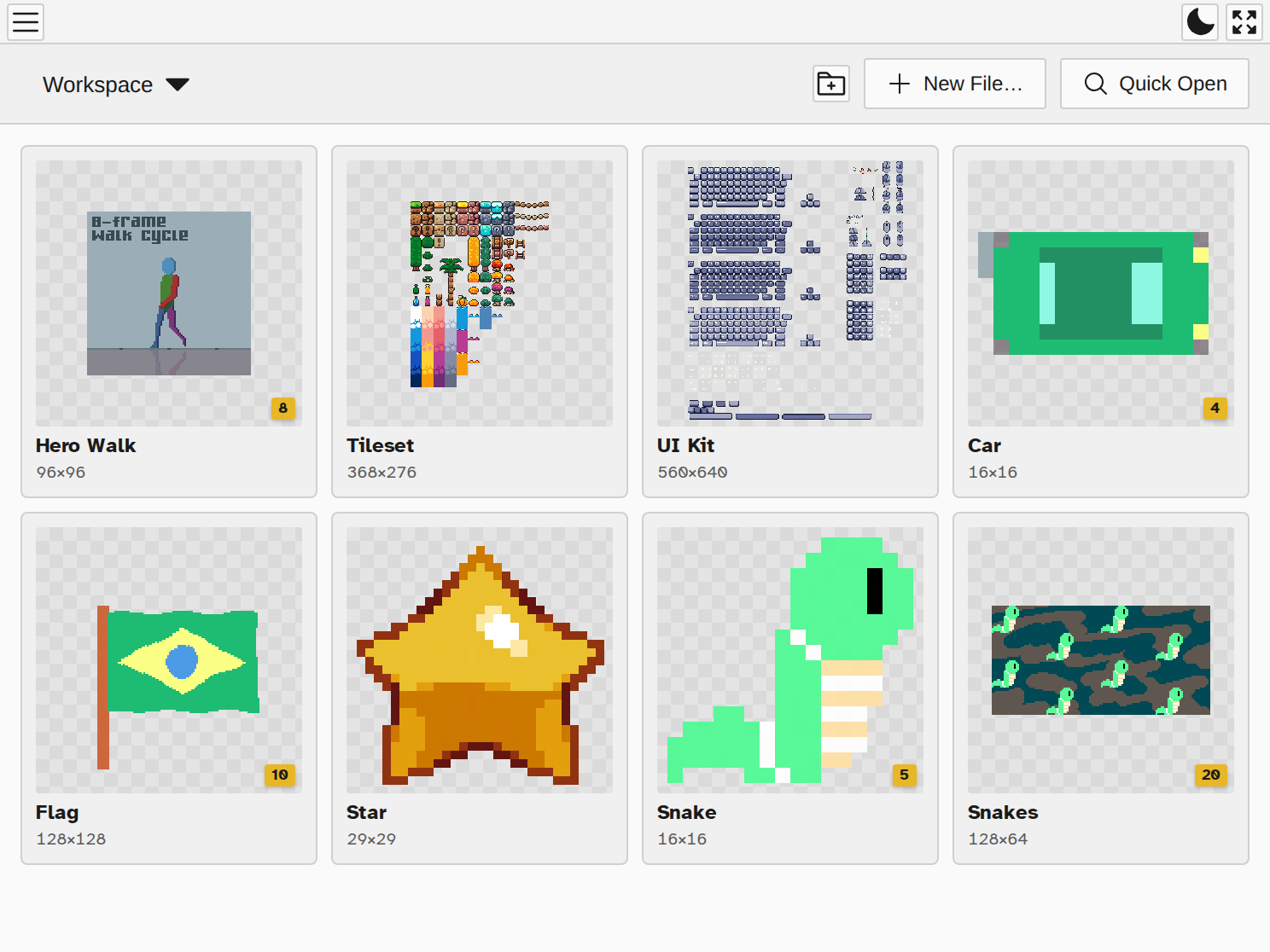Click the Star file name
1270x952 pixels.
[x=366, y=812]
